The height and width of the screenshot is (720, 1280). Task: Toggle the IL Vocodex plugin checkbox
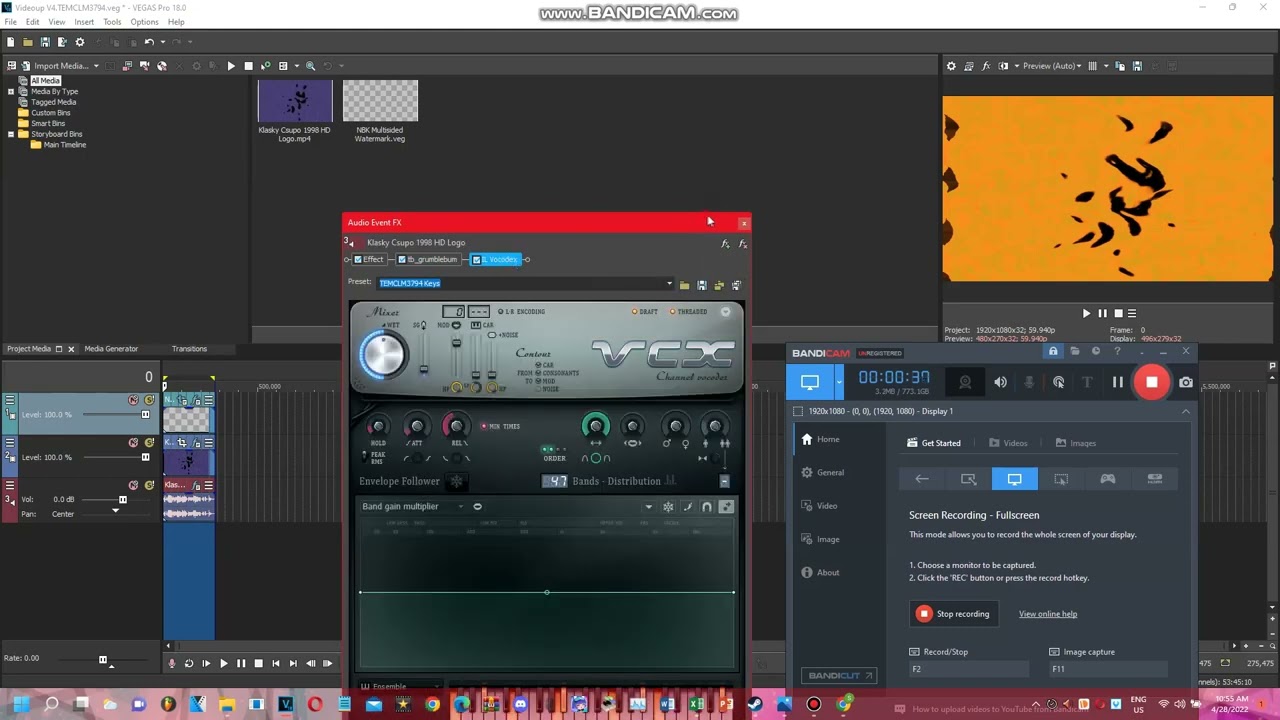click(x=476, y=260)
